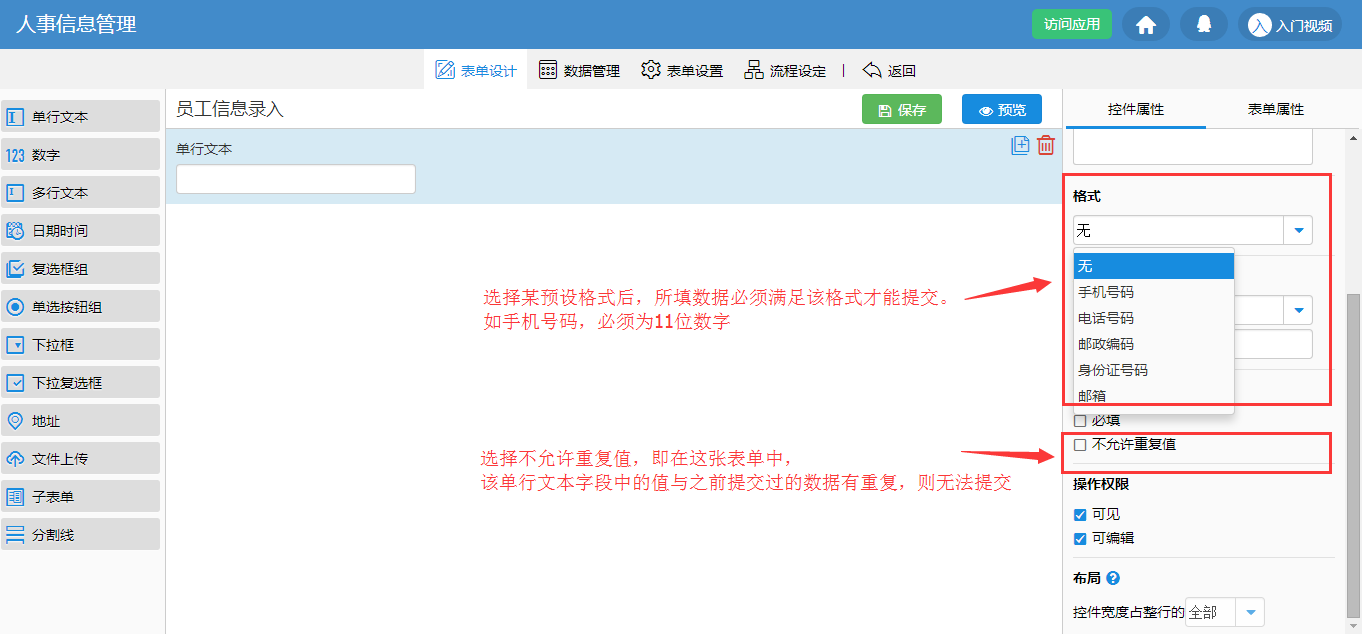Add a 单选按钮组 control

[80, 306]
